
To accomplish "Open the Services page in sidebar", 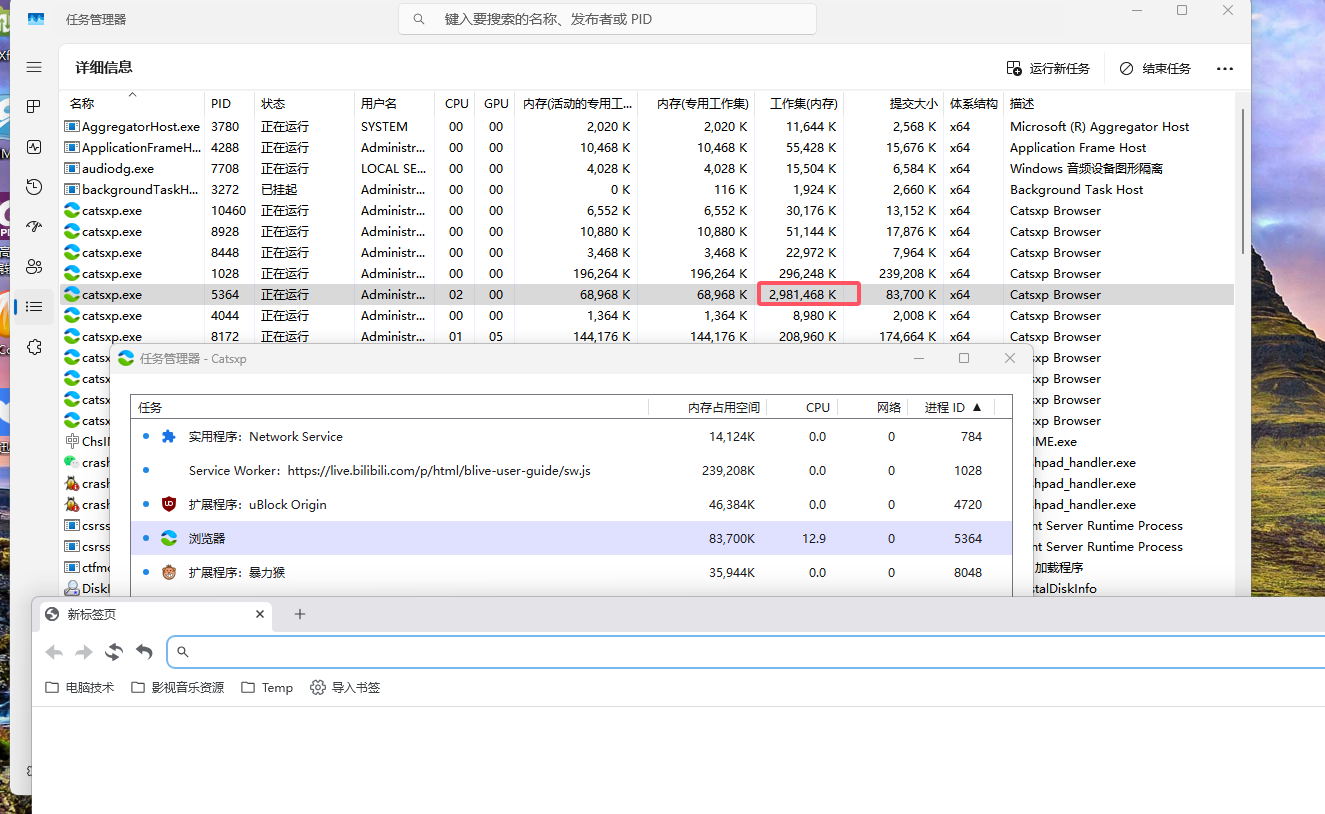I will (34, 346).
